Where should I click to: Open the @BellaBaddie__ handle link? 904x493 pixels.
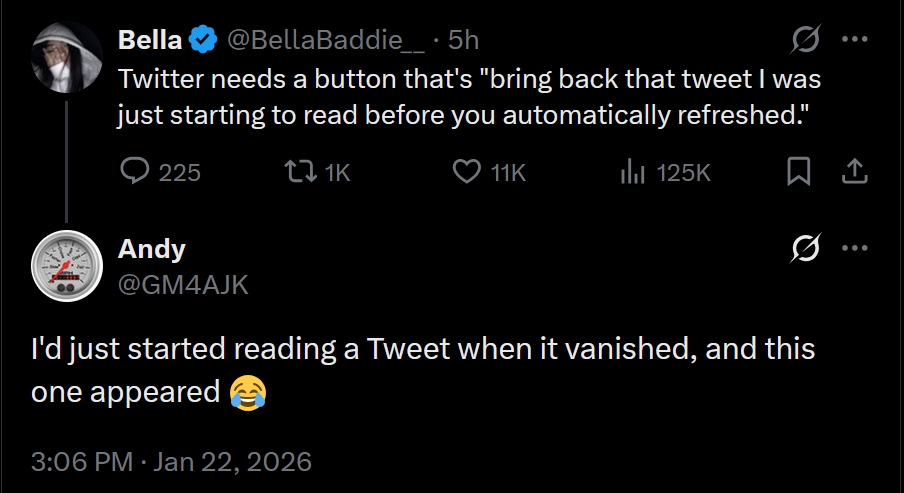[327, 40]
